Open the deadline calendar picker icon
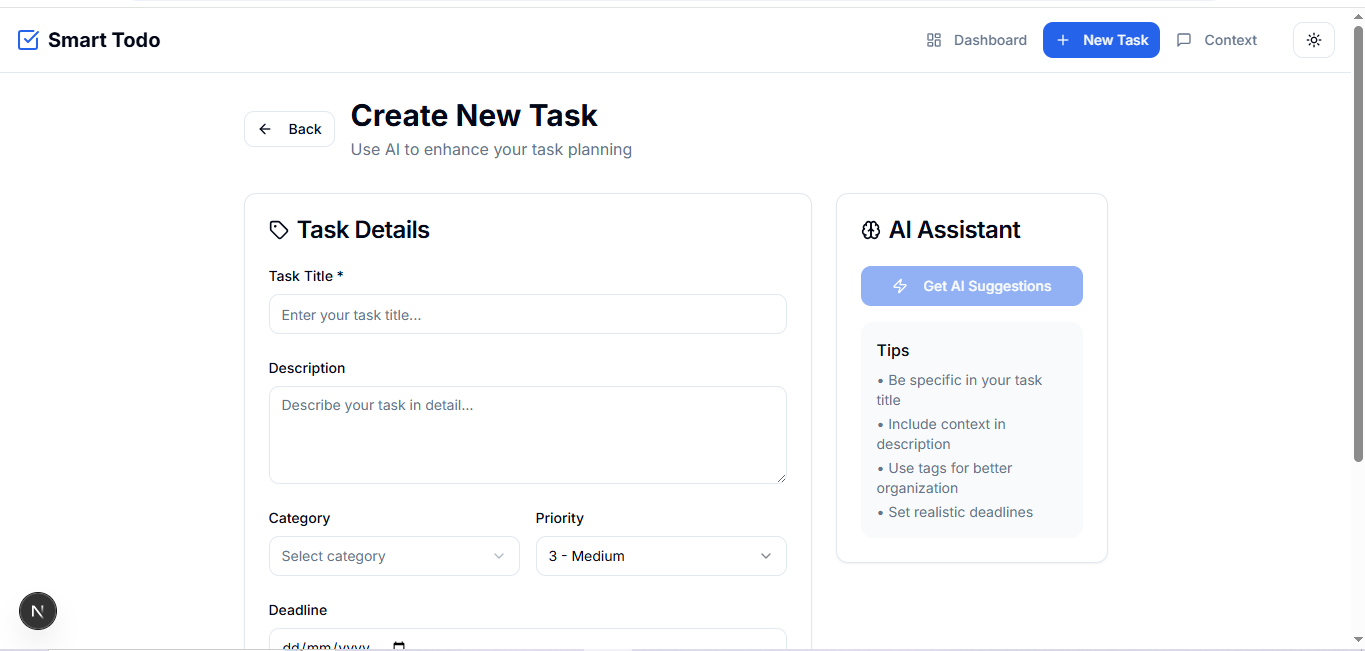 [399, 646]
